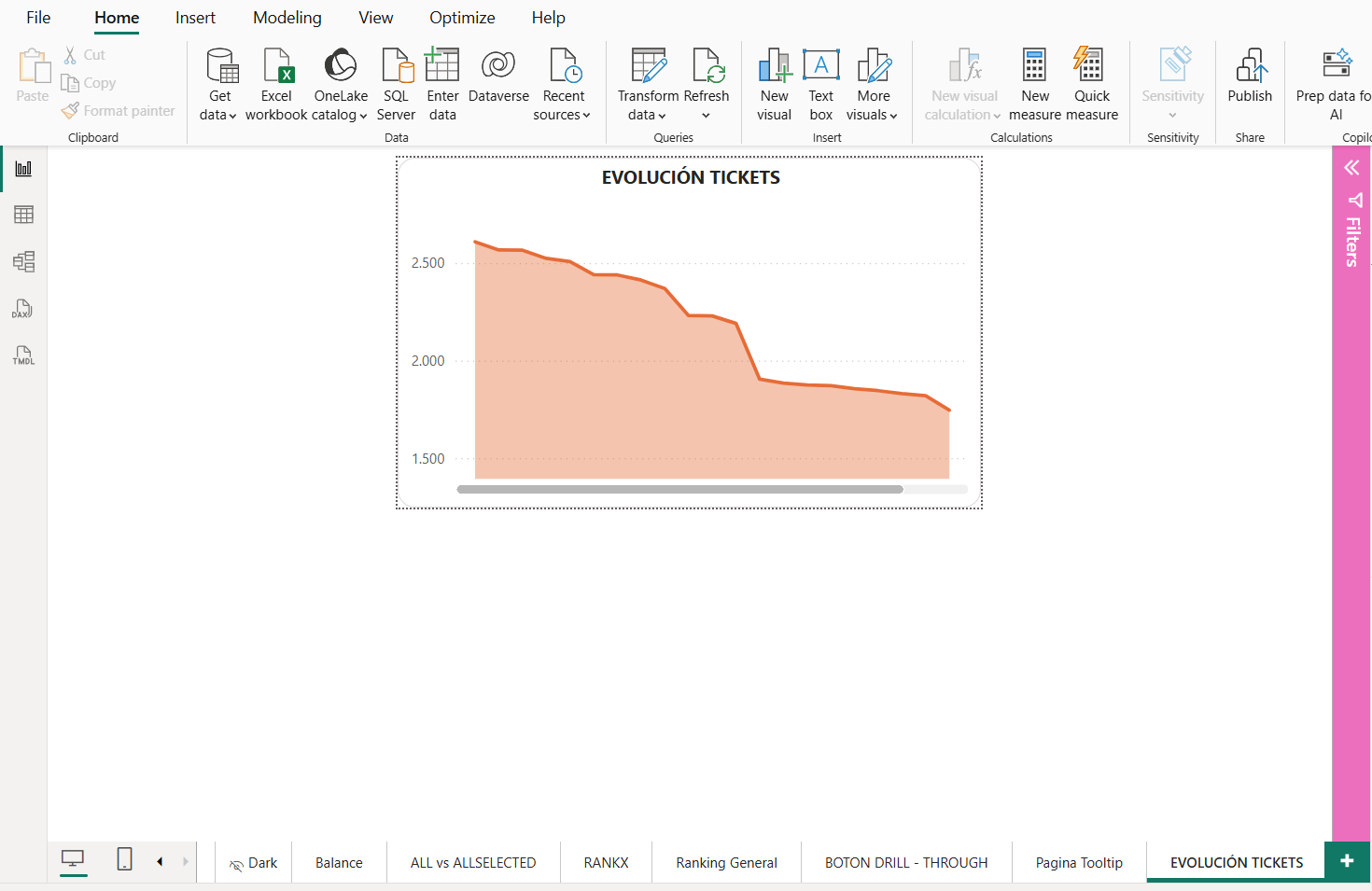Image resolution: width=1372 pixels, height=891 pixels.
Task: Open the More visuals dropdown
Action: coord(872,115)
